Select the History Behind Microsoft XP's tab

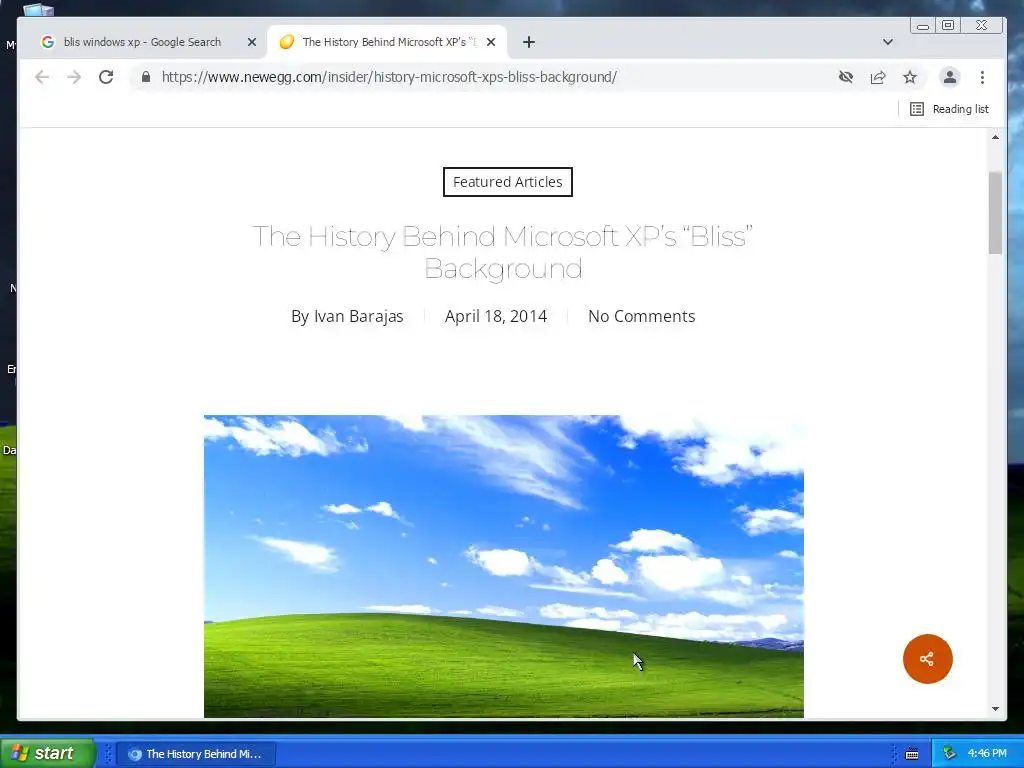click(387, 42)
